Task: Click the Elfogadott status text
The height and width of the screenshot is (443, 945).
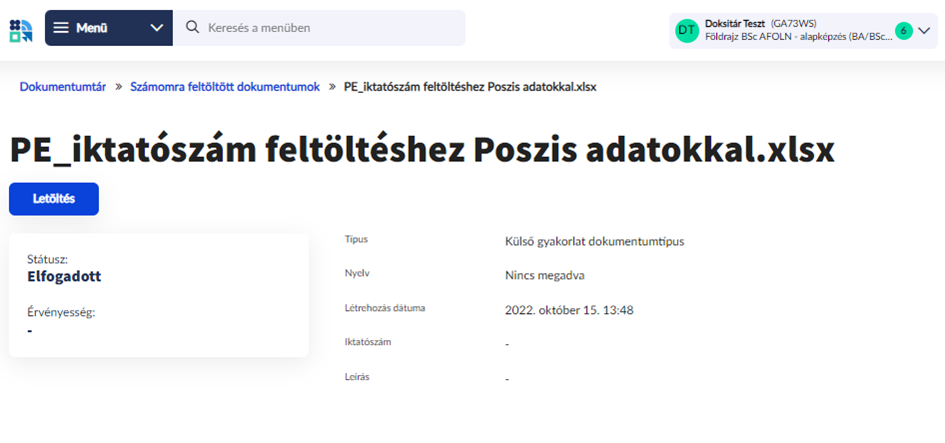Action: tap(64, 276)
